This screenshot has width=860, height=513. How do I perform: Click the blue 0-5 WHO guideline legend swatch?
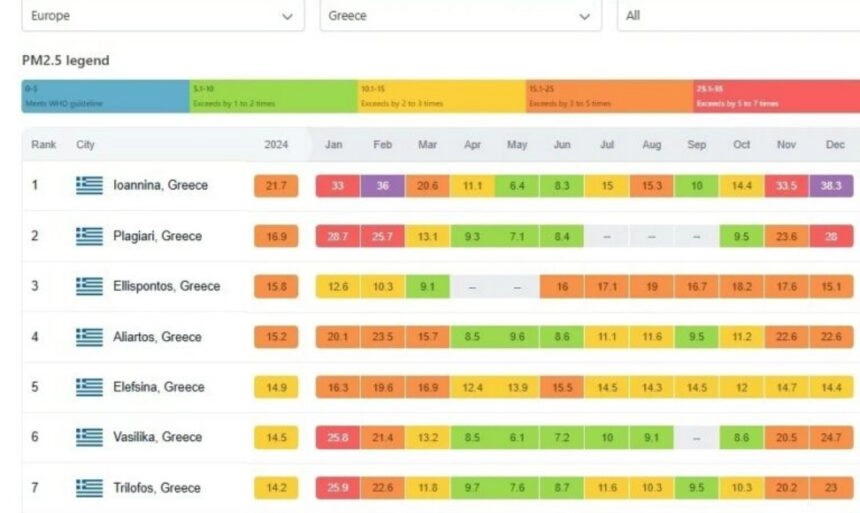point(105,96)
